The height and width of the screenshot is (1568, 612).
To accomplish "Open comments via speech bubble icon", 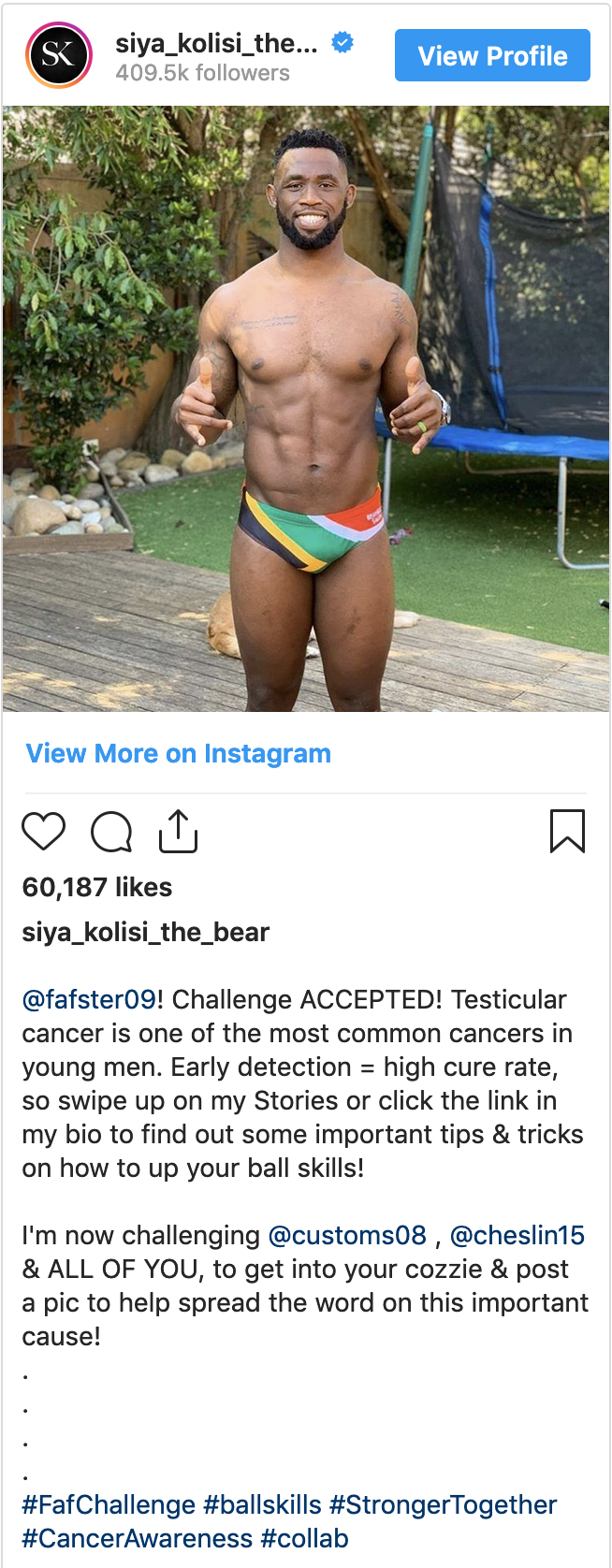I will point(111,832).
